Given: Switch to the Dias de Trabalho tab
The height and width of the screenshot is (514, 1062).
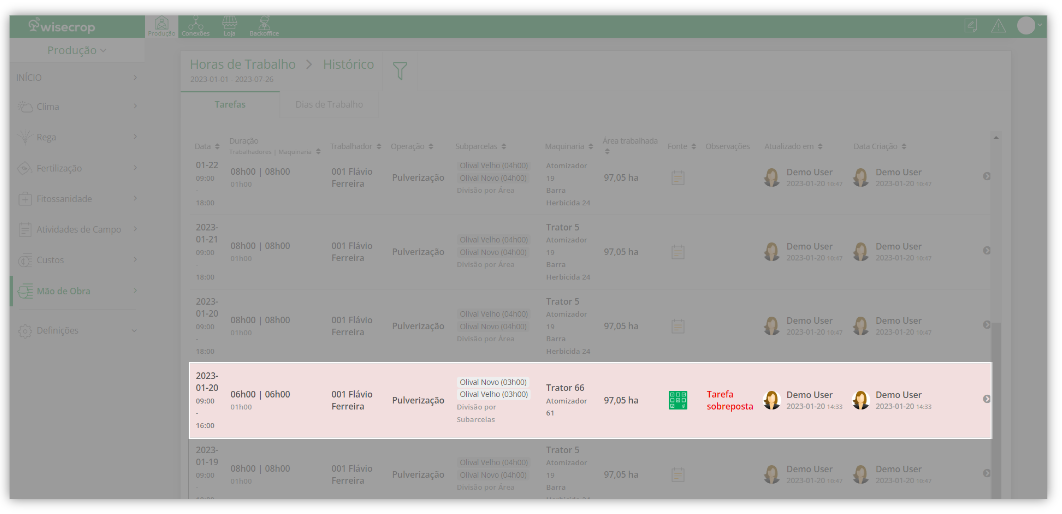Looking at the screenshot, I should pos(329,105).
